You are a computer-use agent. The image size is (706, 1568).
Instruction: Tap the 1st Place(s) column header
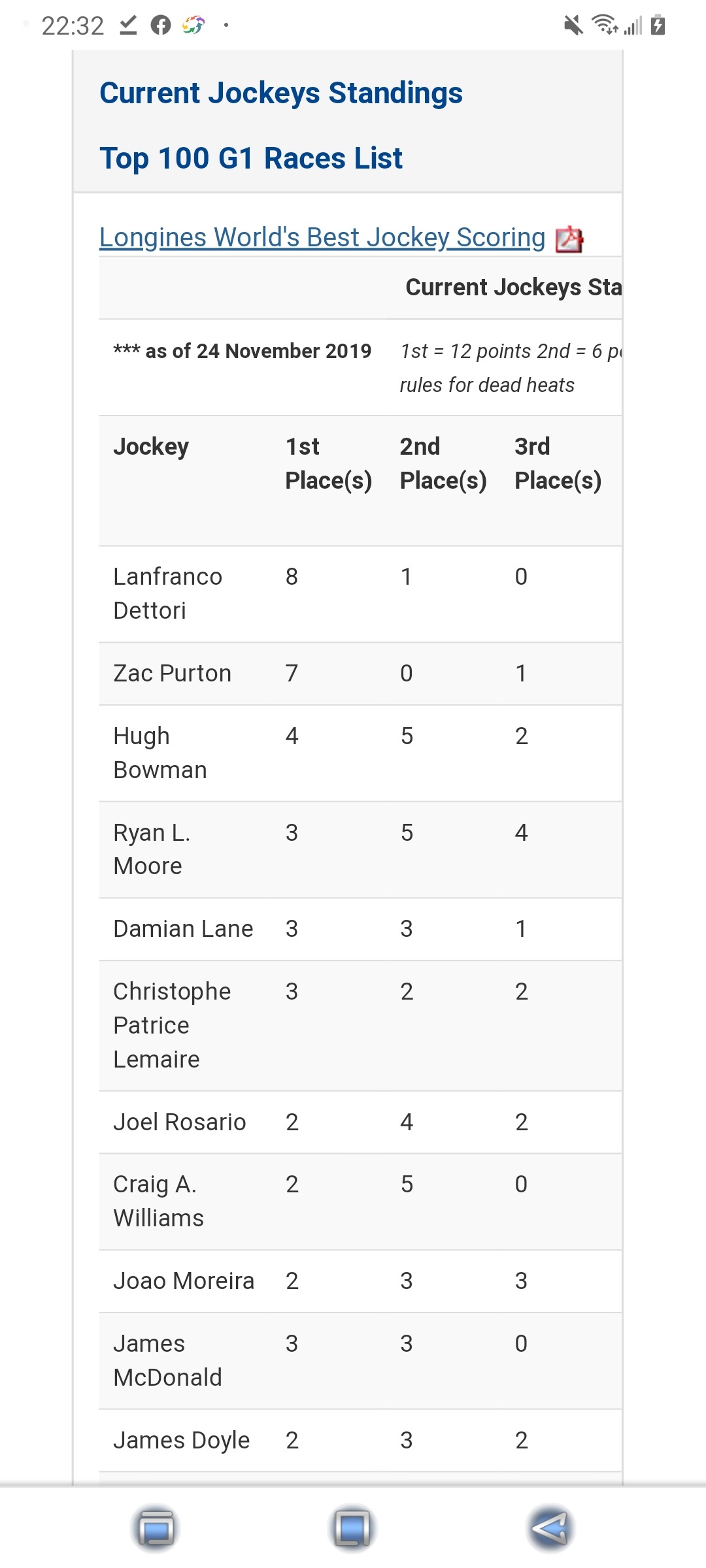[329, 464]
